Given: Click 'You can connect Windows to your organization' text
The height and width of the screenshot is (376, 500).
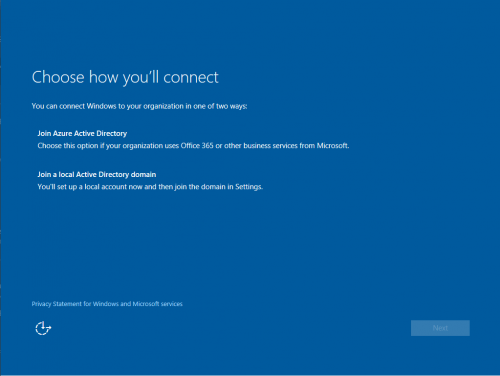Looking at the screenshot, I should click(x=139, y=106).
